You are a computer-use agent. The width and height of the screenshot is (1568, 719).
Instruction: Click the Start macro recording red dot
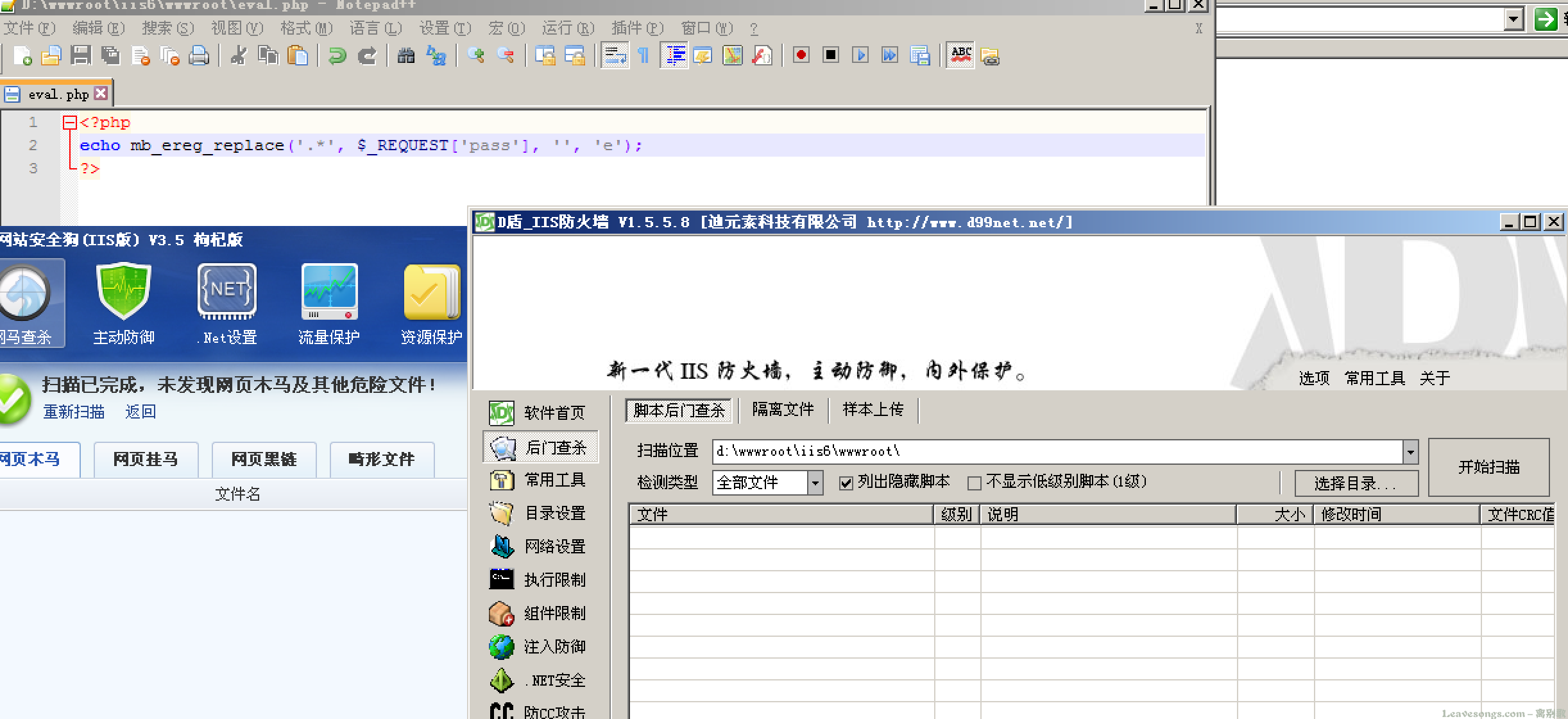[x=801, y=55]
